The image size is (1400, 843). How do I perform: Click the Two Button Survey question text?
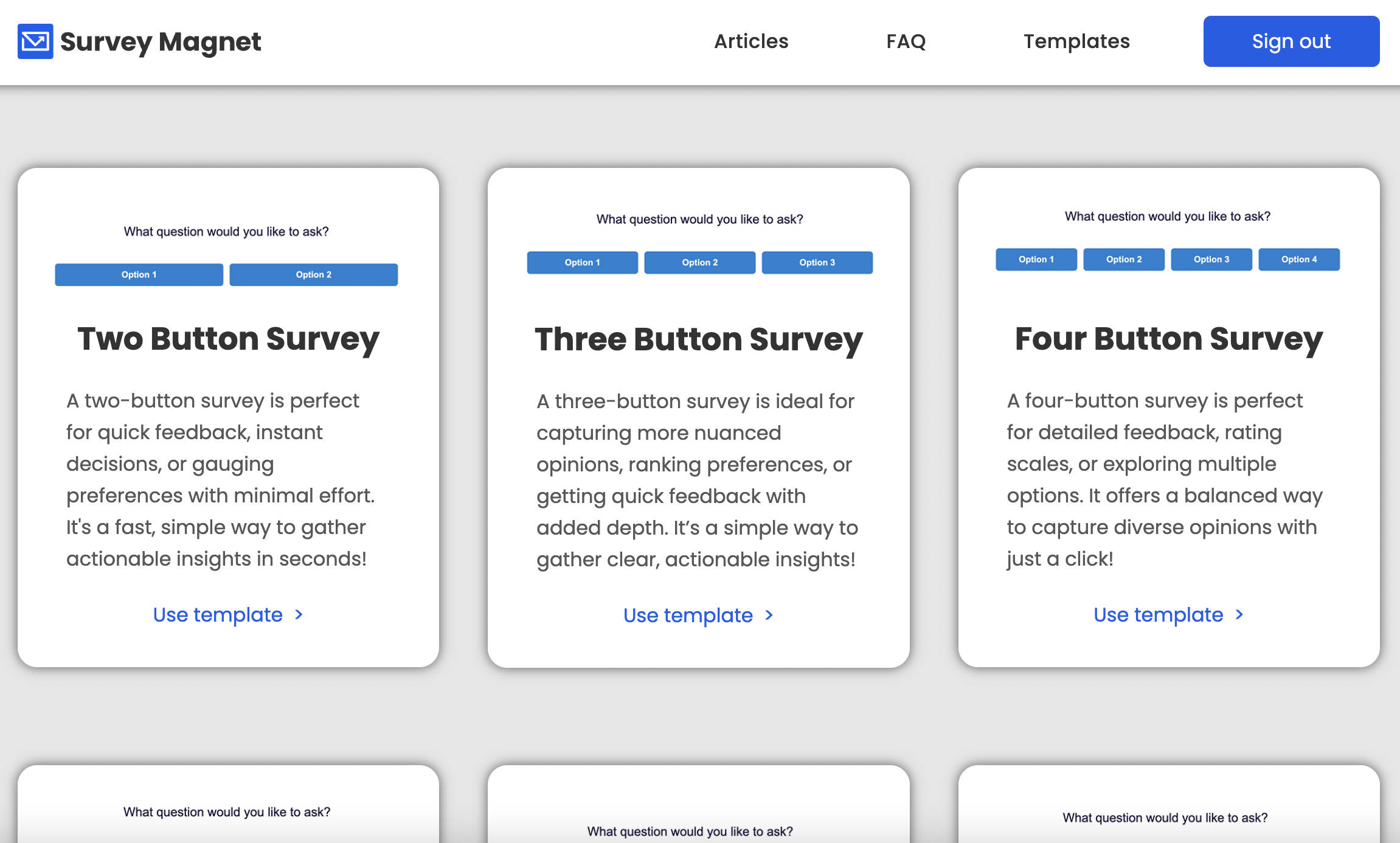point(226,231)
